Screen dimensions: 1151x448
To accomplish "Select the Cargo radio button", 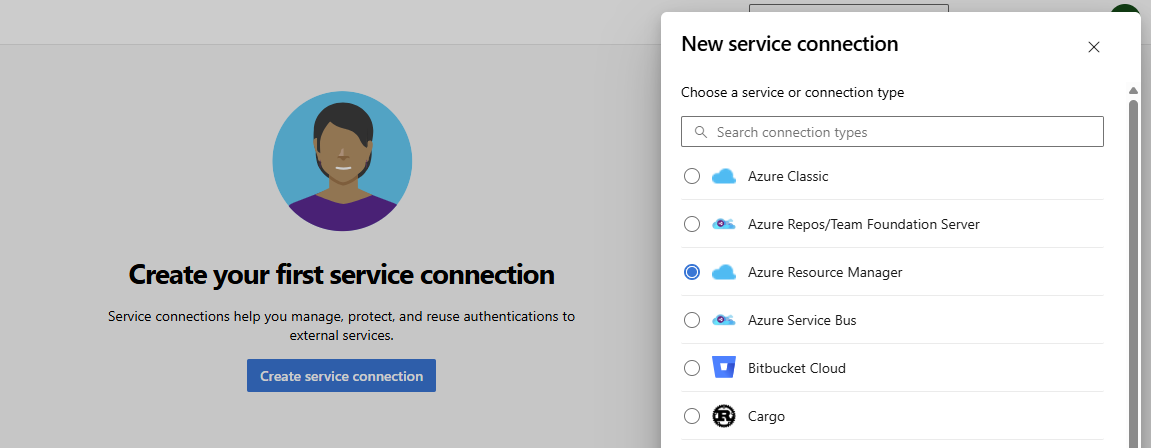I will coord(691,416).
